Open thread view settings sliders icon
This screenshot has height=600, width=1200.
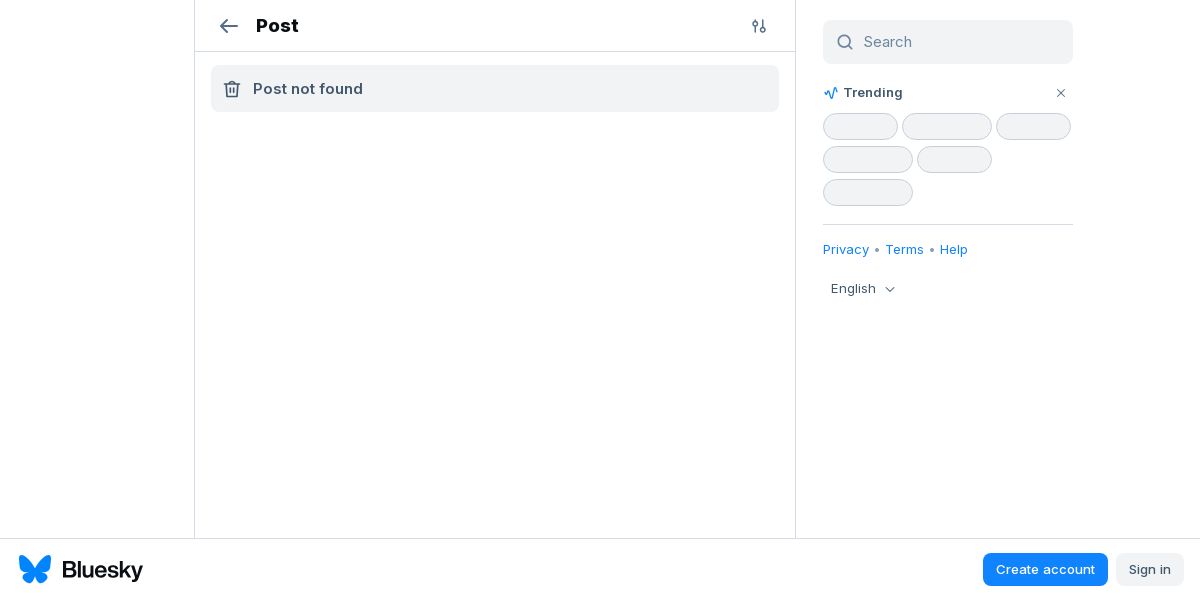pos(759,26)
